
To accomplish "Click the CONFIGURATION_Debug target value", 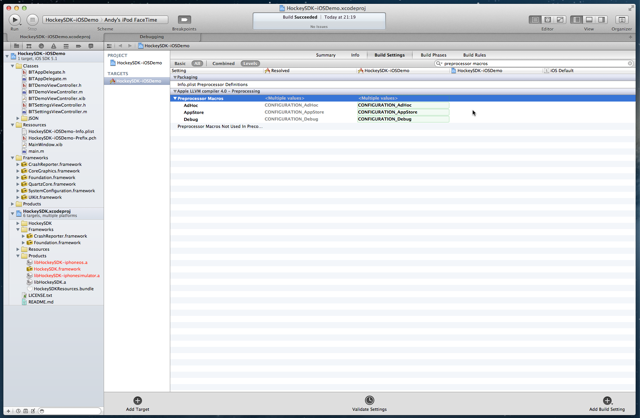I will pos(403,119).
